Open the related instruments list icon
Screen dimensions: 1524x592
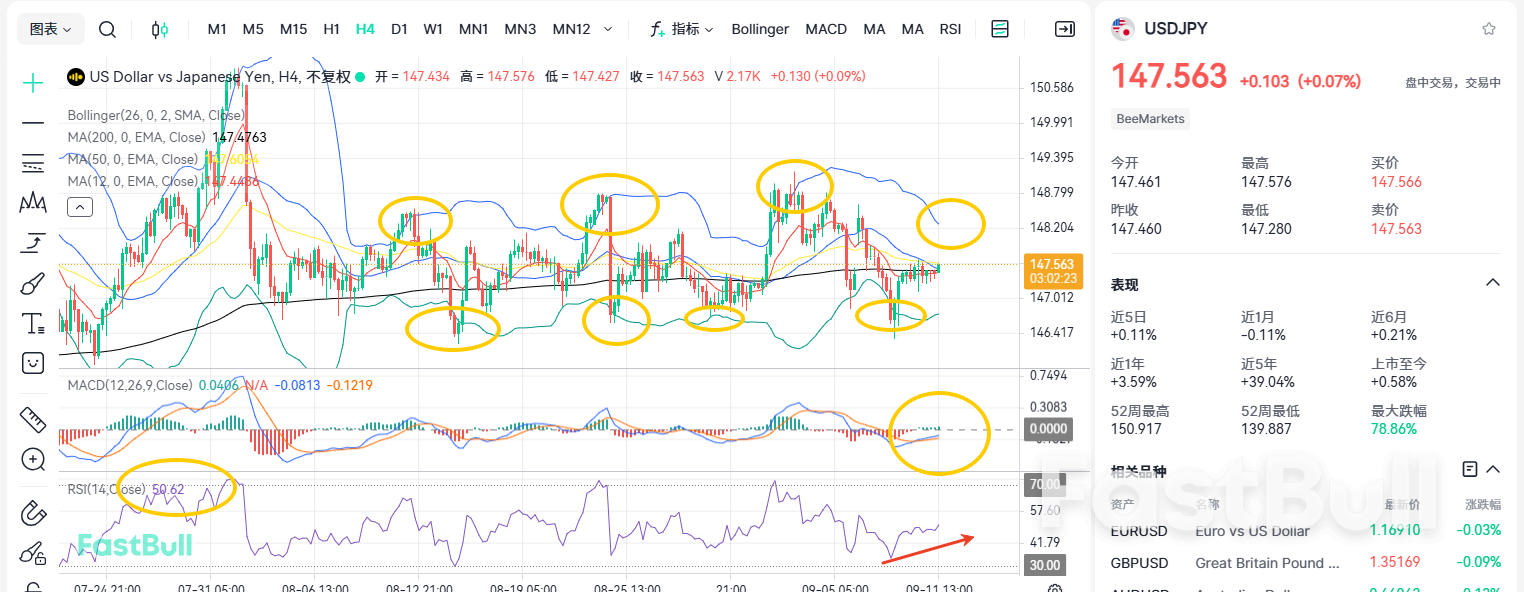(x=1470, y=469)
